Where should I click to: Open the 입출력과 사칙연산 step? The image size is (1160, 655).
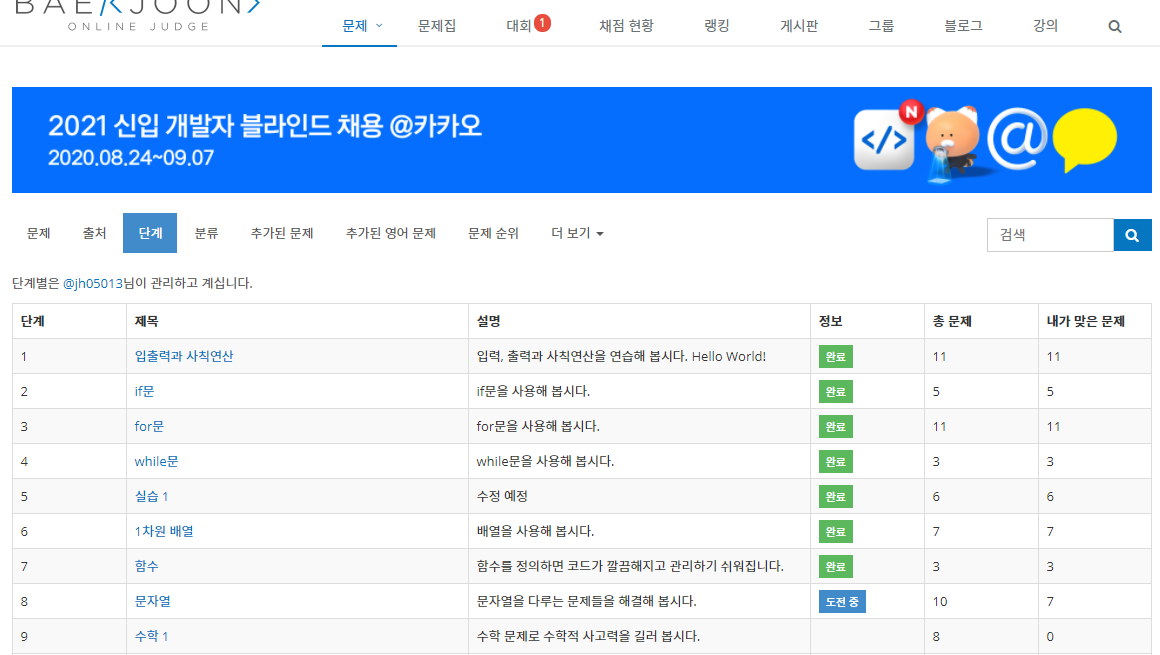coord(183,356)
